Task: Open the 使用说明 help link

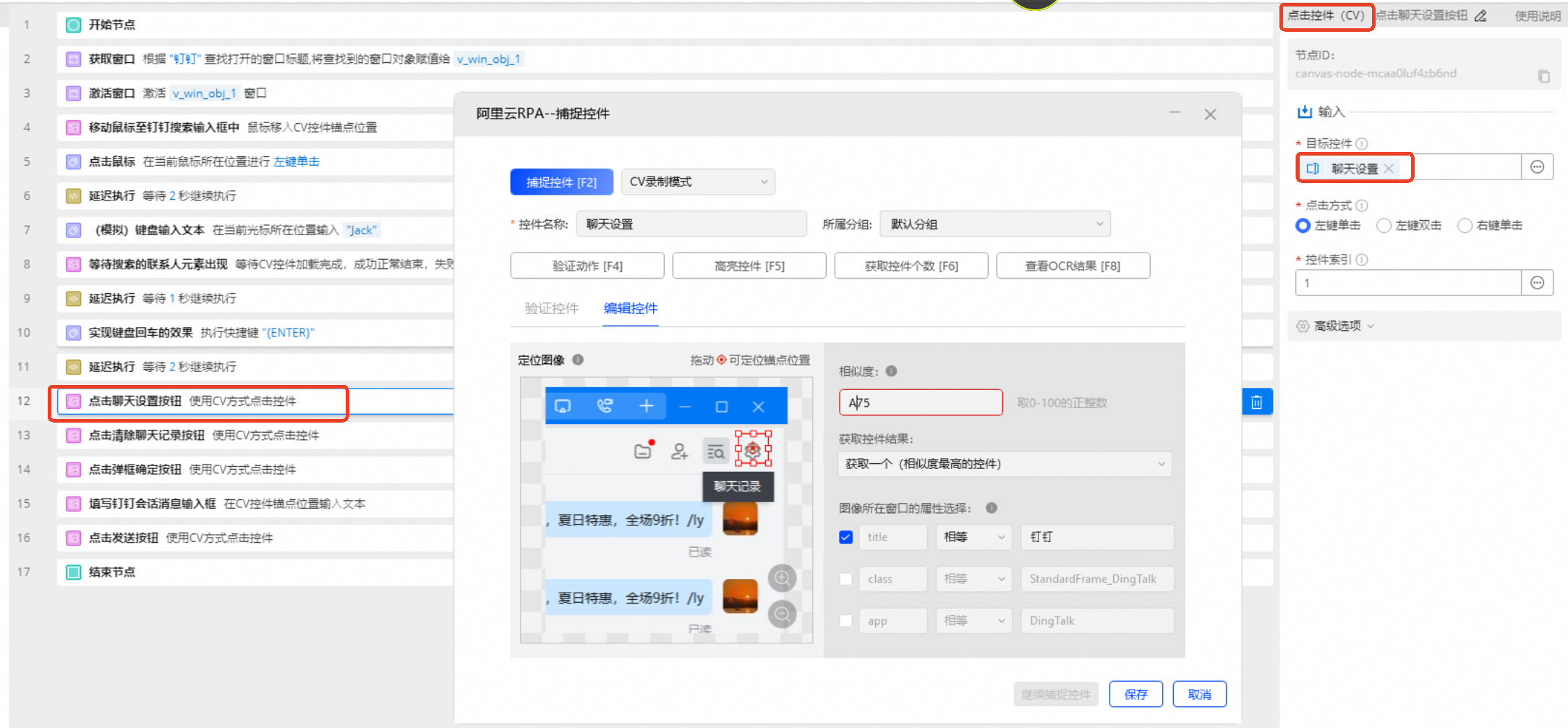Action: point(1538,16)
